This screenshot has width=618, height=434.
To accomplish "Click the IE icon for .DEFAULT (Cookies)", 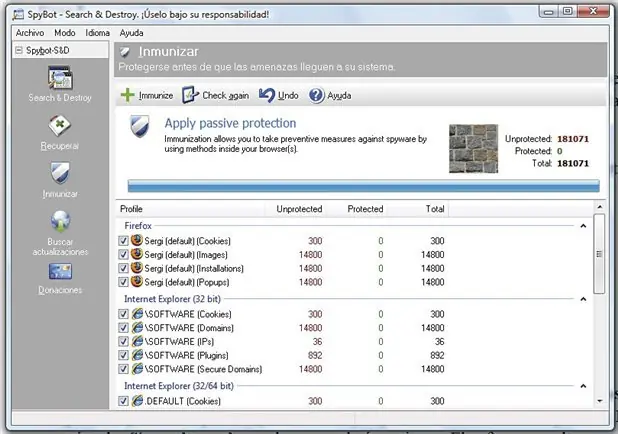I will (137, 400).
